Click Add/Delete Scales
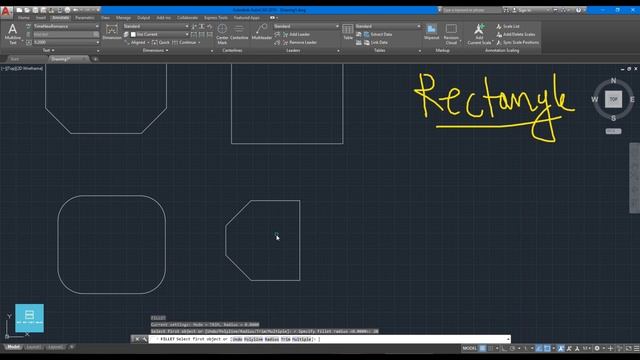The image size is (640, 360). 516,34
